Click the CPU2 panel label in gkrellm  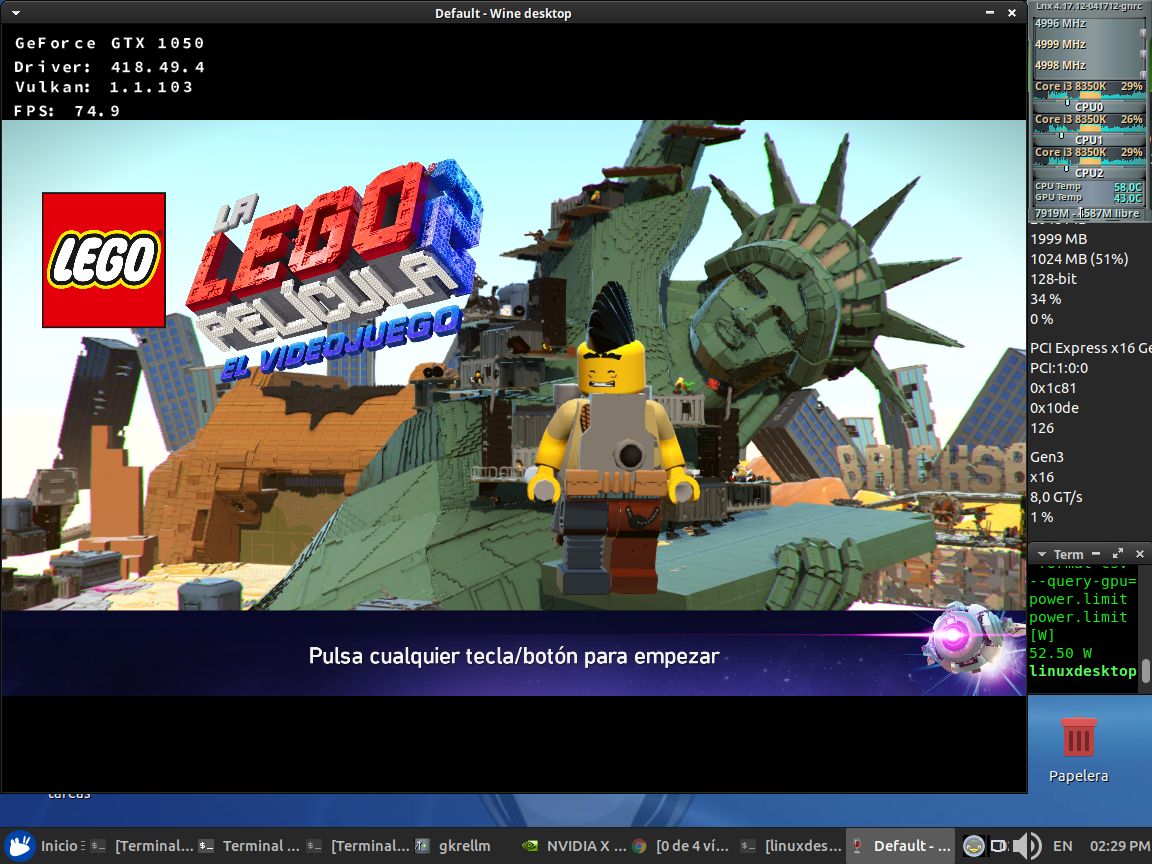(x=1089, y=173)
